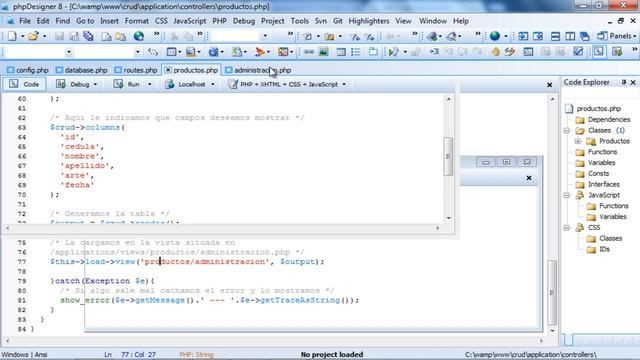Screen dimensions: 640x360
Task: Click the pin icon on Code Explorer
Action: (x=624, y=82)
